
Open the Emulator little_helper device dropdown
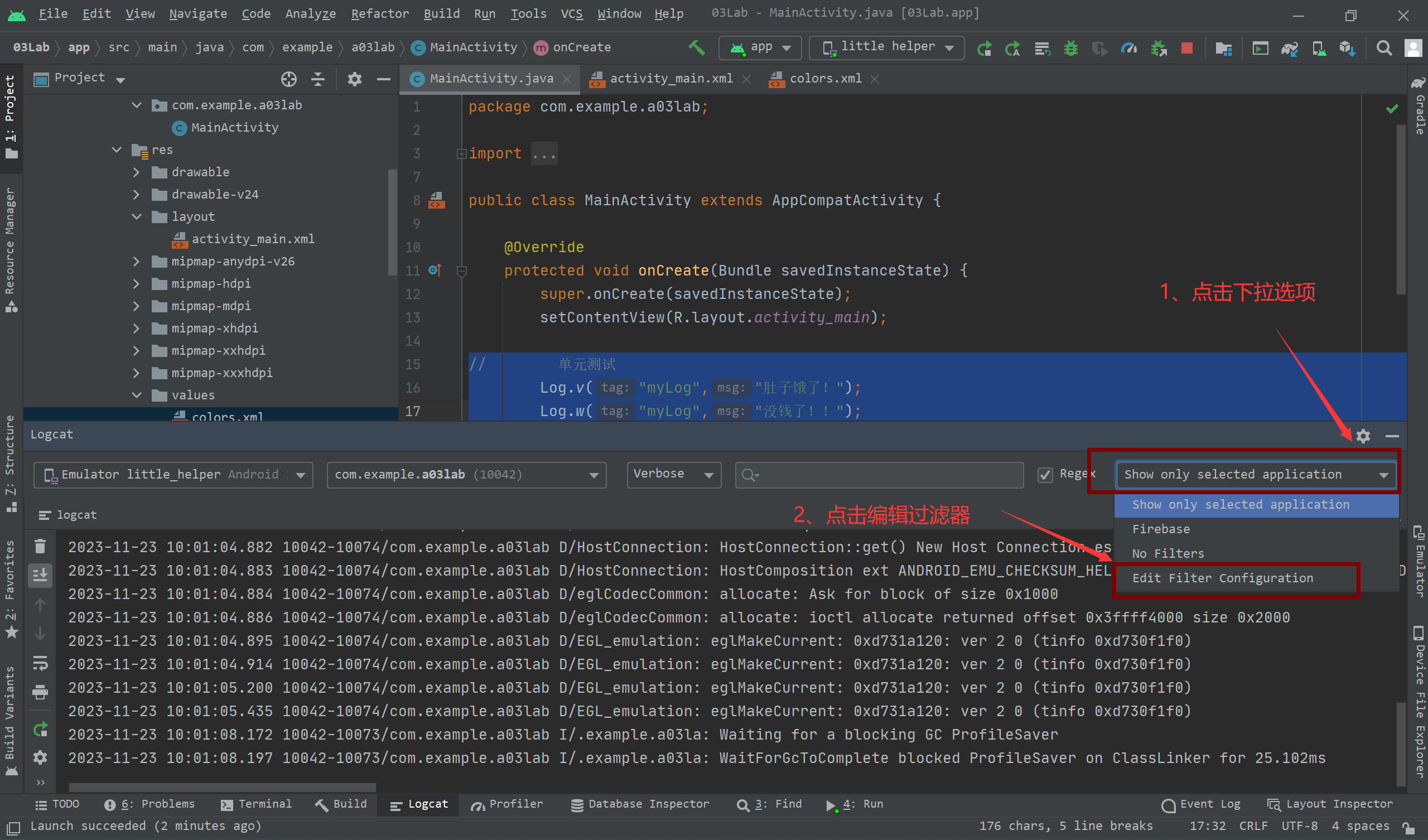click(x=173, y=475)
